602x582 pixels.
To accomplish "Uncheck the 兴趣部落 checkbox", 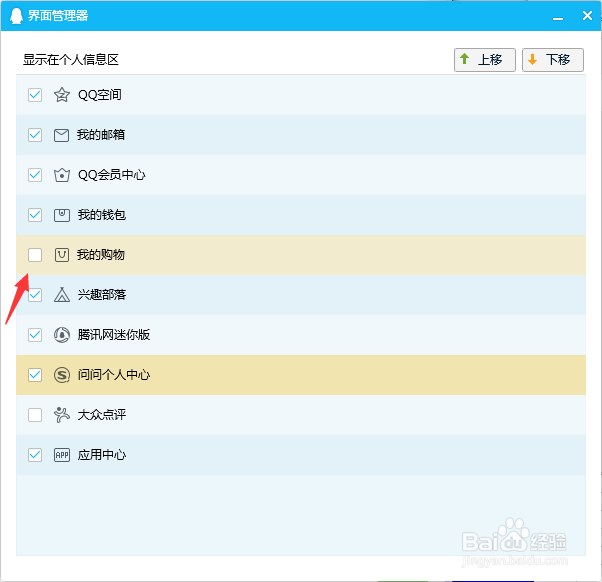I will [35, 295].
